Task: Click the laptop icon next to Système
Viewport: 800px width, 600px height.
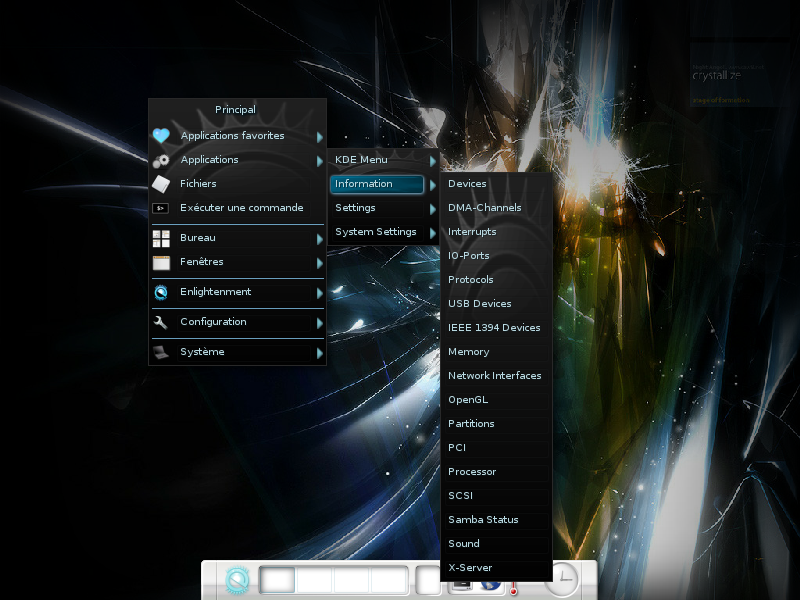Action: click(161, 352)
